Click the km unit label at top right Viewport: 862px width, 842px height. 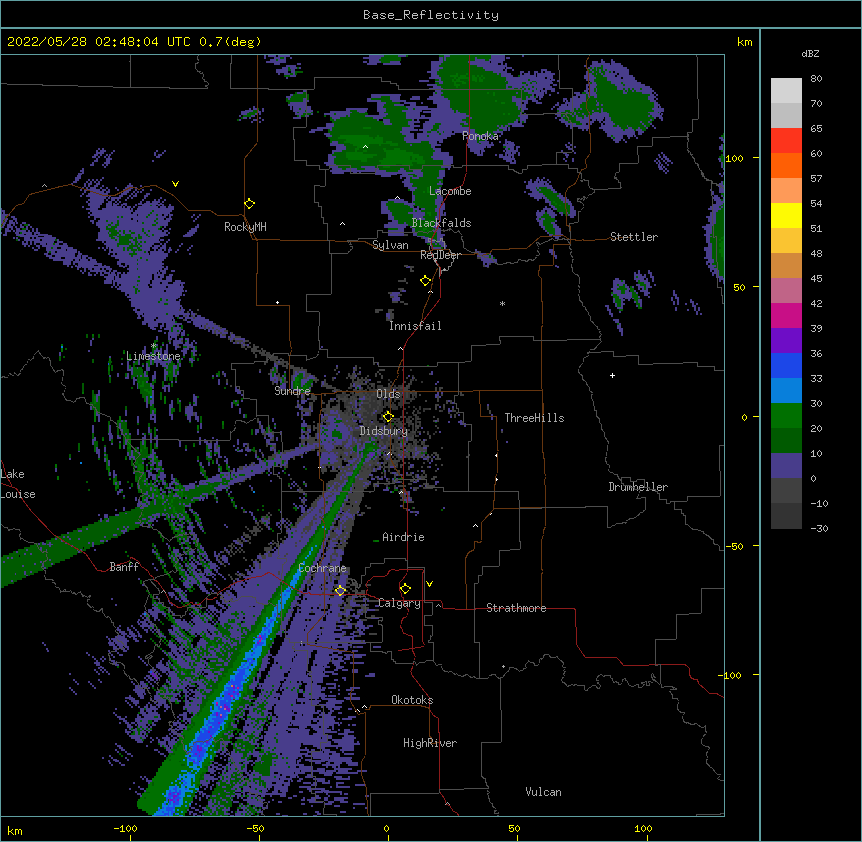click(x=744, y=42)
